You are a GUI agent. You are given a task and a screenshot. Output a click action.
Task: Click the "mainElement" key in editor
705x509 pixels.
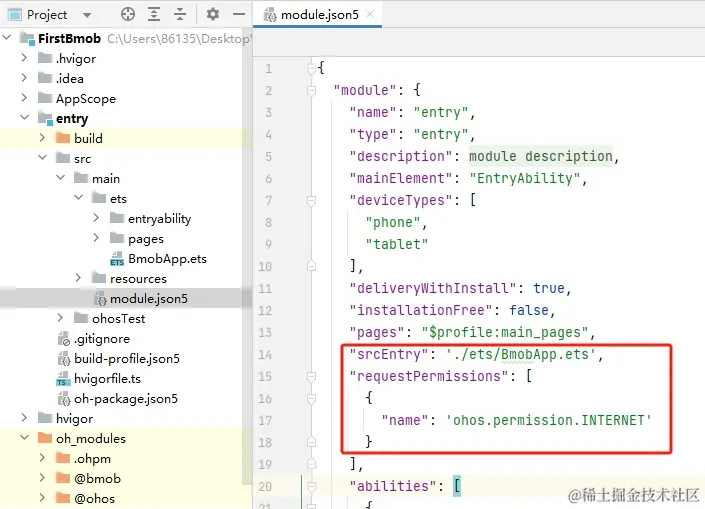[401, 179]
